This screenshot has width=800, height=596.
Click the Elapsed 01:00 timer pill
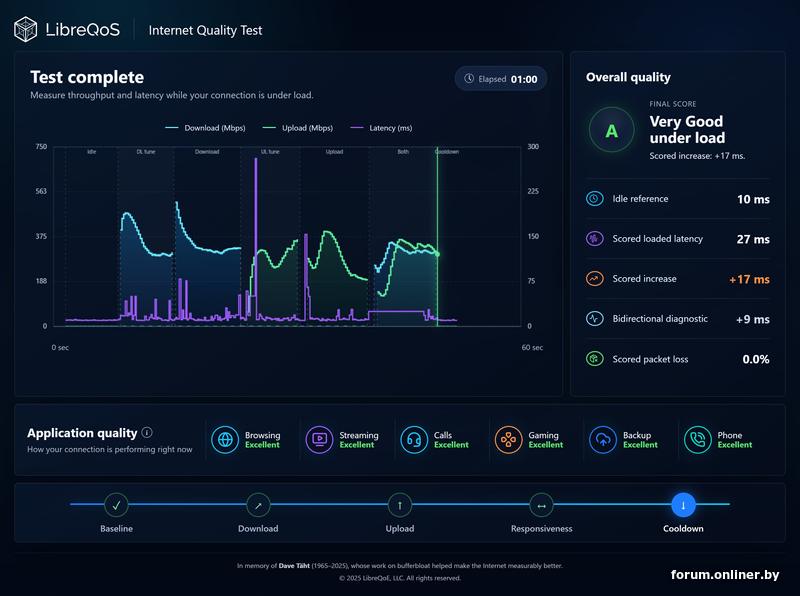(501, 79)
